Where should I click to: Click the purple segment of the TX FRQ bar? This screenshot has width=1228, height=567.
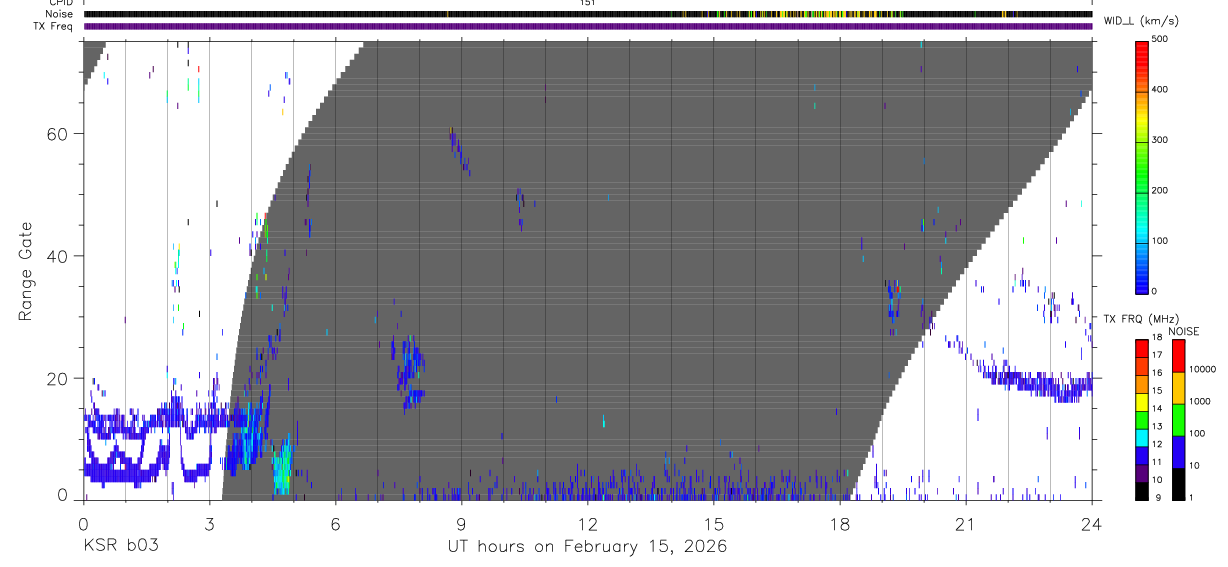coord(1143,473)
